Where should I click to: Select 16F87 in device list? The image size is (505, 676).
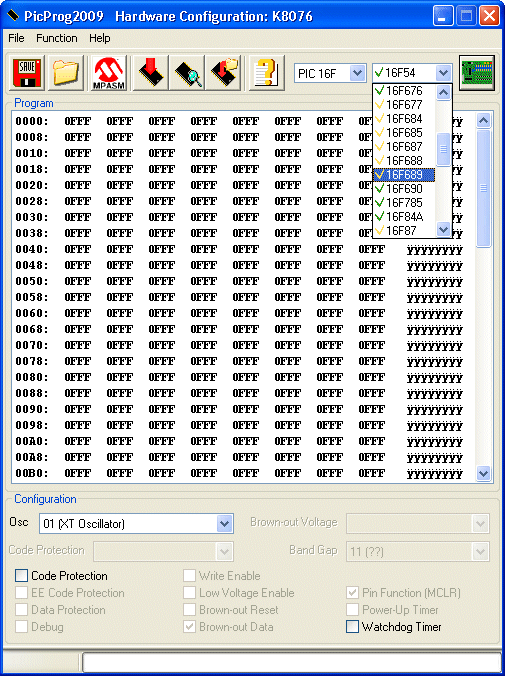[x=404, y=231]
